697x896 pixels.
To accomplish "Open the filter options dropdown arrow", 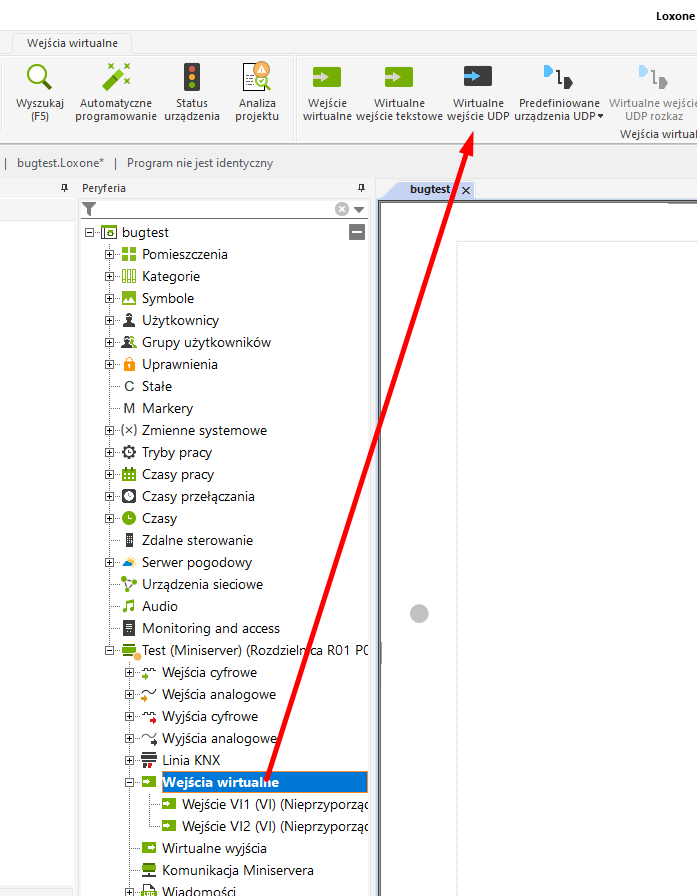I will coord(359,209).
